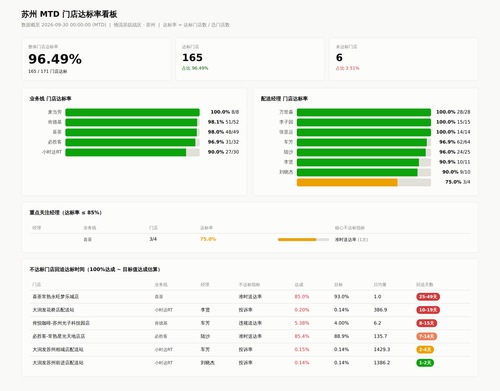The height and width of the screenshot is (391, 500).
Task: Click the 4.00% target cell
Action: click(342, 323)
